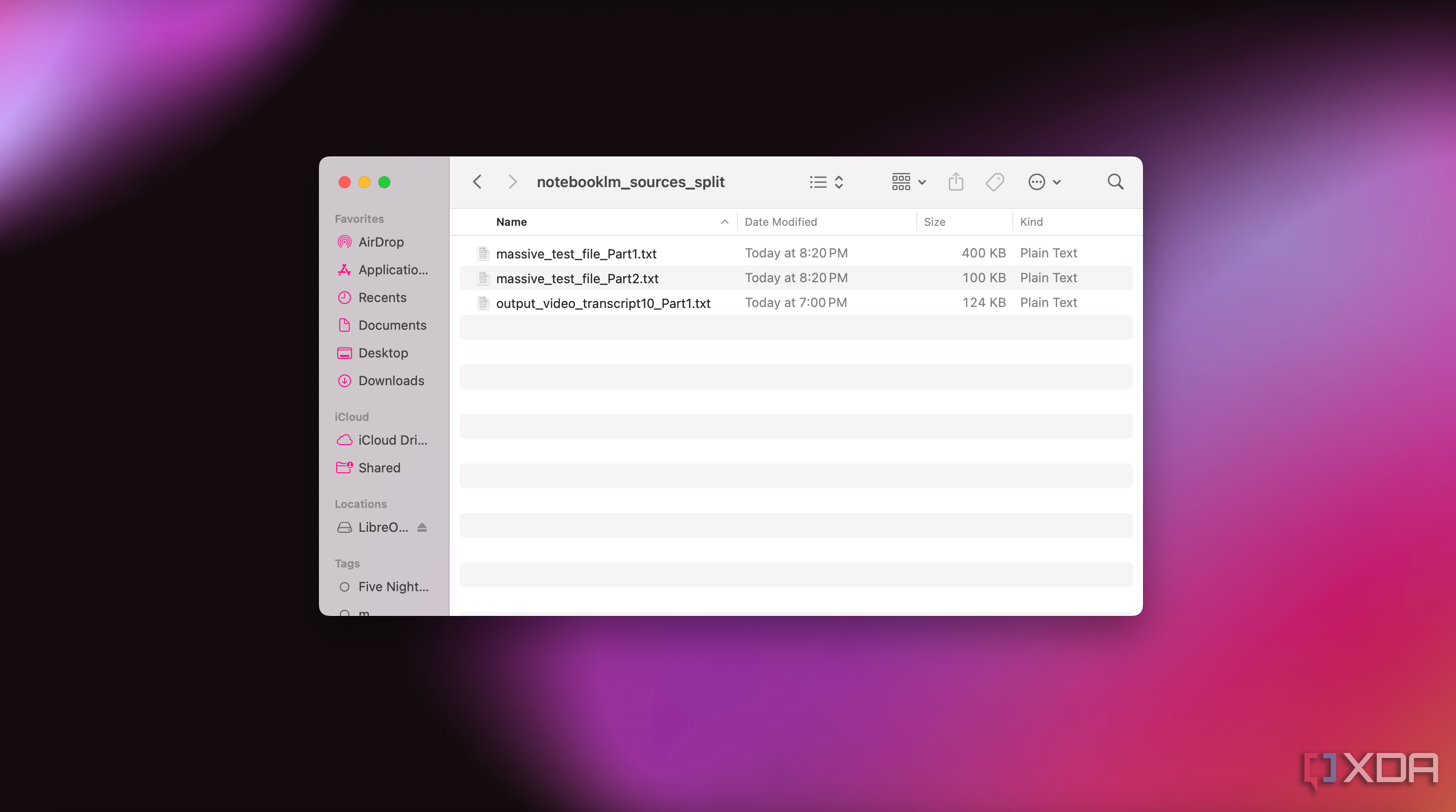Select massive_test_file_Part1.txt

[576, 254]
